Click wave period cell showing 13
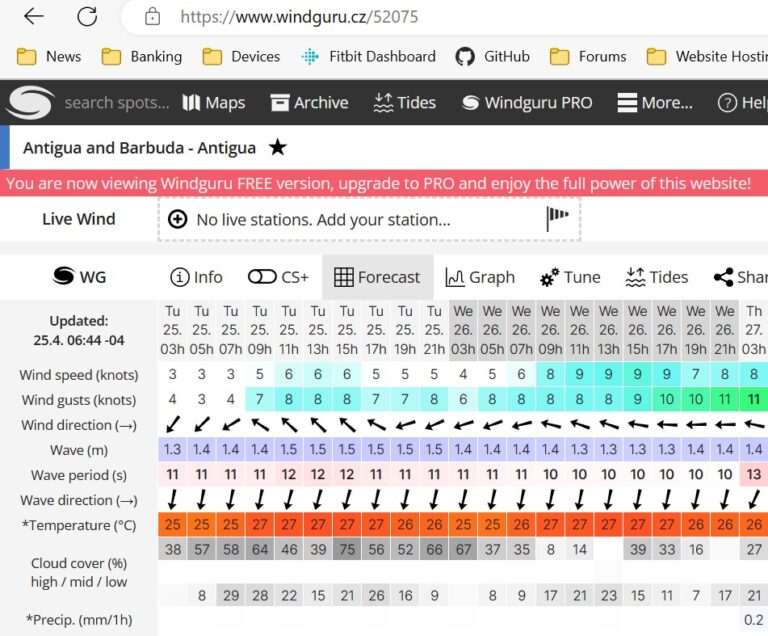Image resolution: width=768 pixels, height=636 pixels. point(754,474)
